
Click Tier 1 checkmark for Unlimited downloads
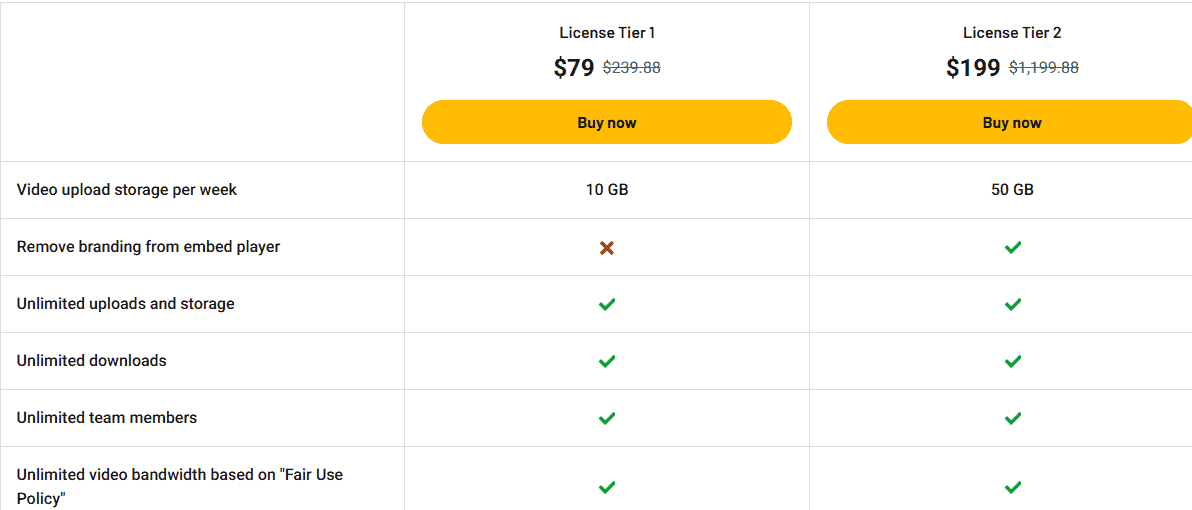point(607,361)
